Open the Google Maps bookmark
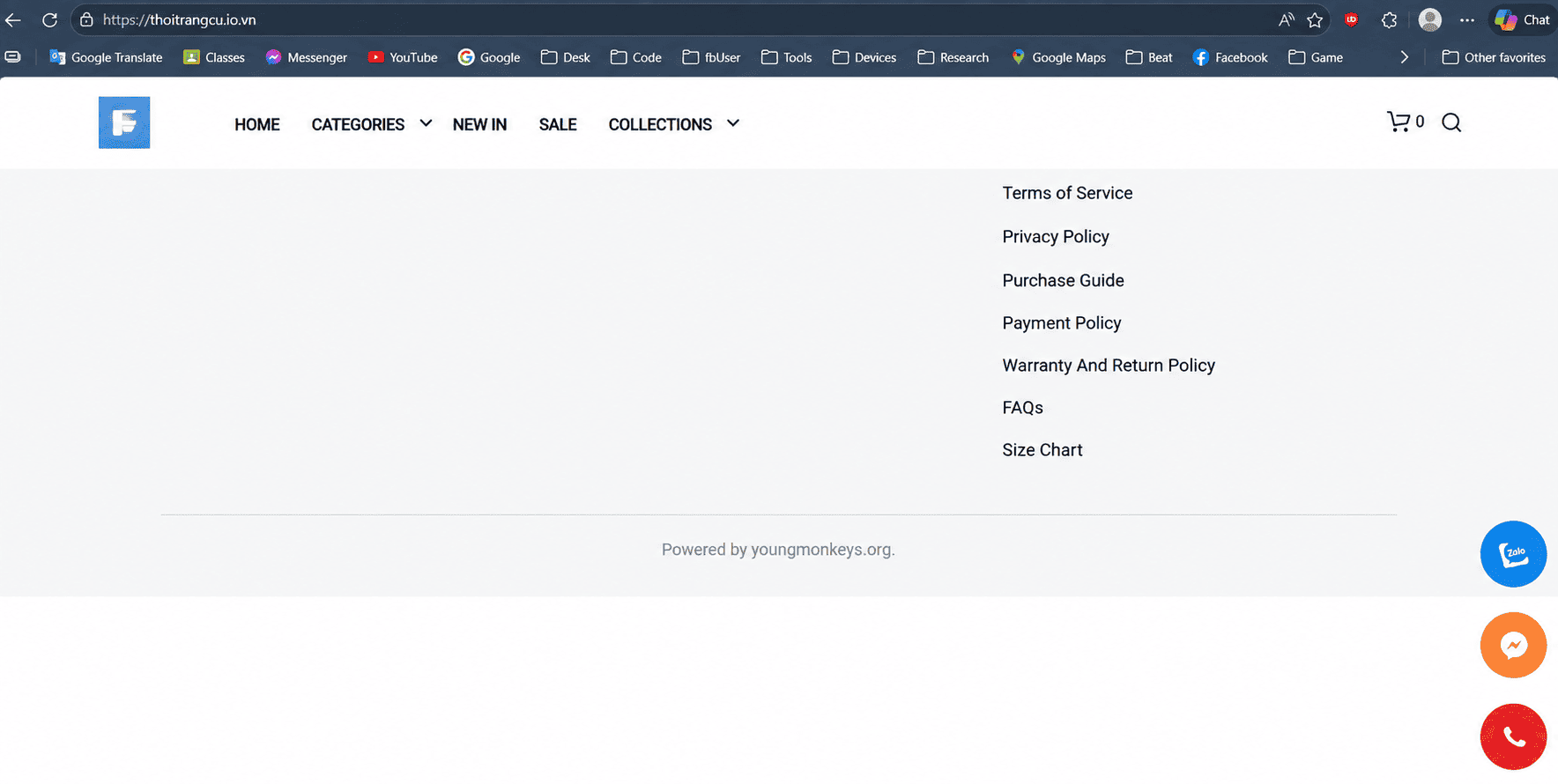This screenshot has width=1558, height=784. (1058, 57)
